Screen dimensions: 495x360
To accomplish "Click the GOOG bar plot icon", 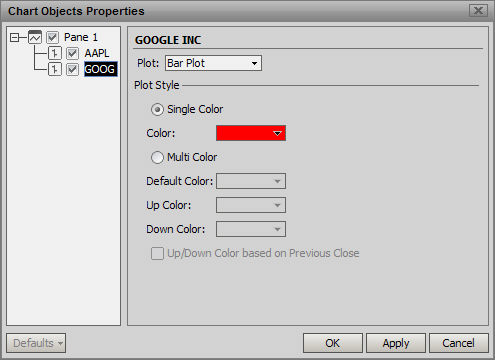I will (55, 69).
